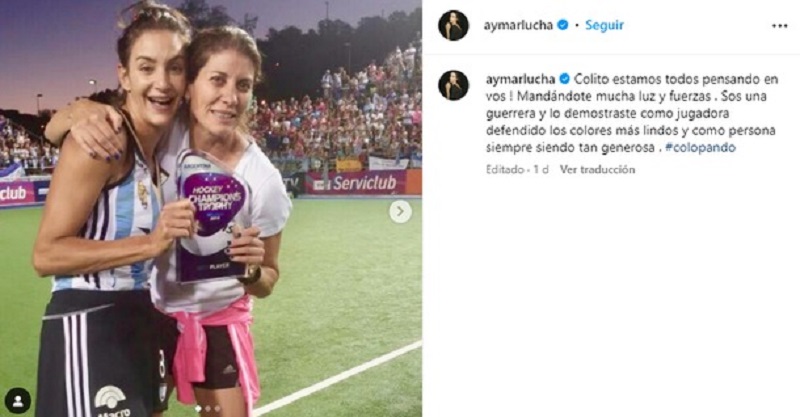Click the comment profile avatar of aymarlucha
Screen dimensions: 800x417
pos(453,85)
